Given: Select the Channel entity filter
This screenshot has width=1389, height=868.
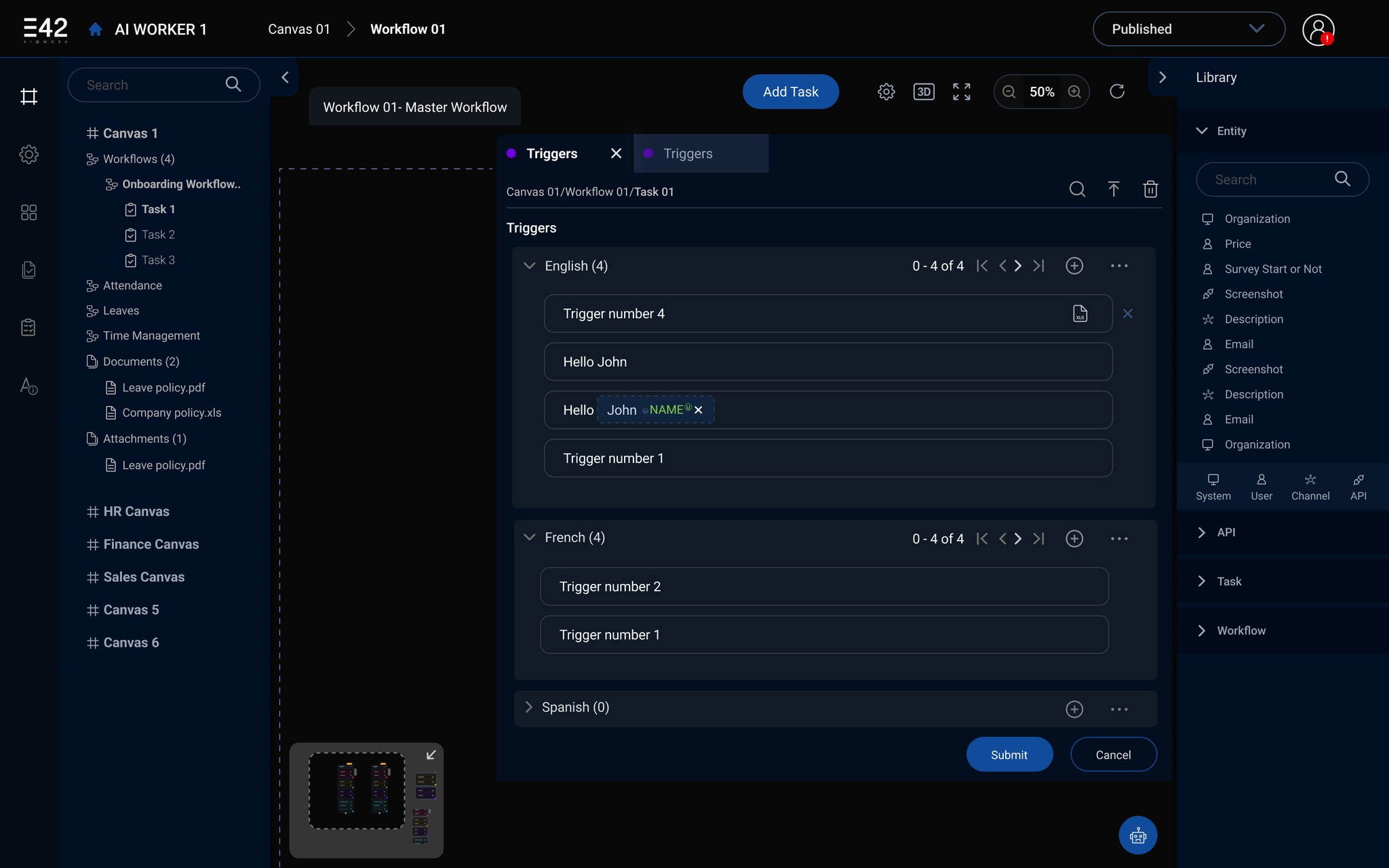Looking at the screenshot, I should point(1310,487).
